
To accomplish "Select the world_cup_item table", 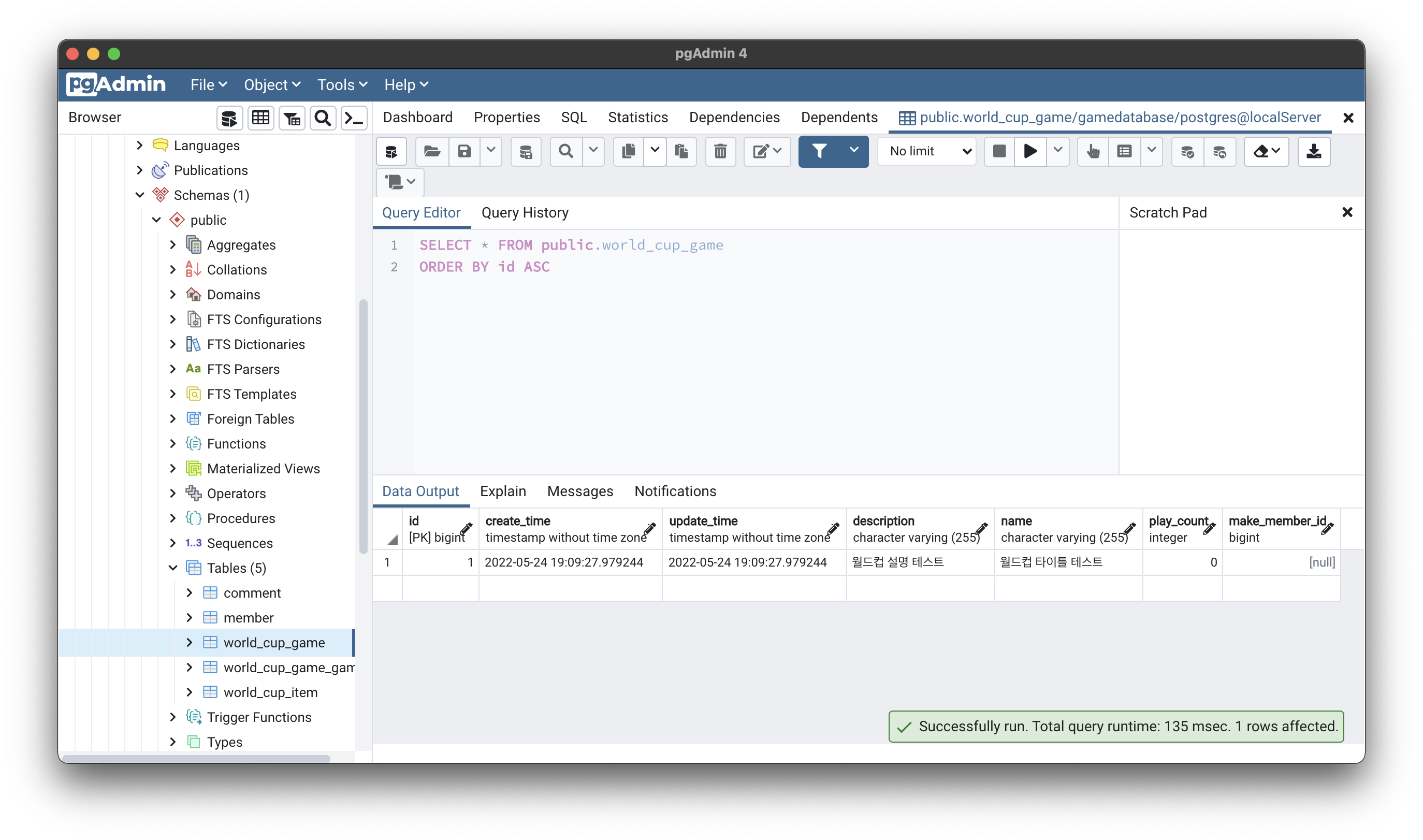I will pos(270,692).
